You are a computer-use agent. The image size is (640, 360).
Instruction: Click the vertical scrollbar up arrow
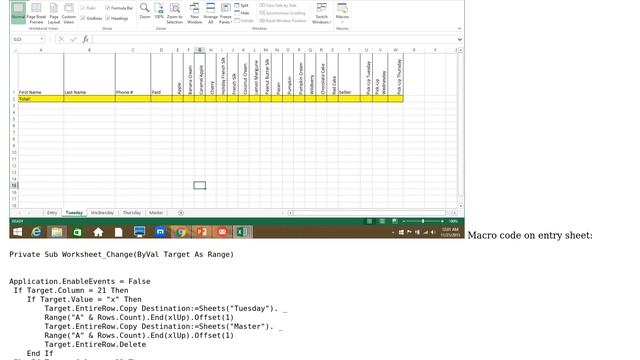(x=461, y=50)
